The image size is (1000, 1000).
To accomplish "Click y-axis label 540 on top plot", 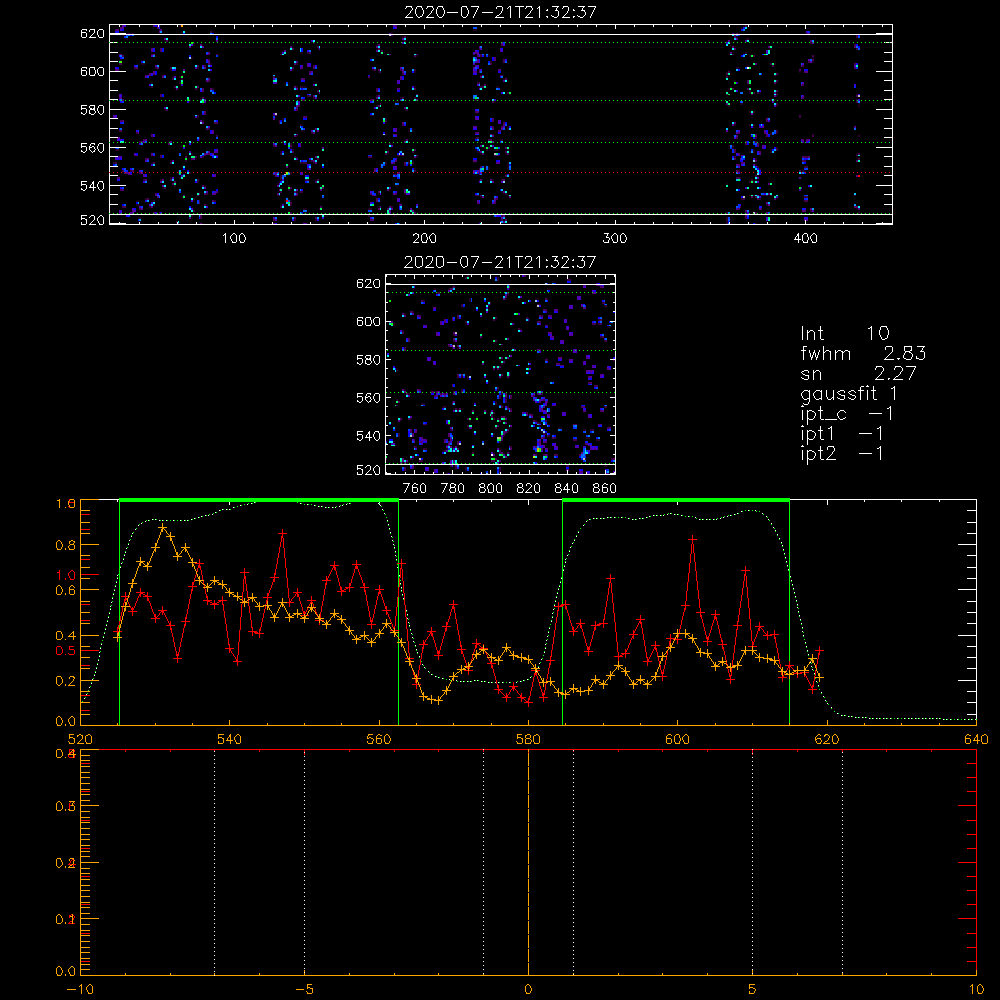I will [92, 186].
